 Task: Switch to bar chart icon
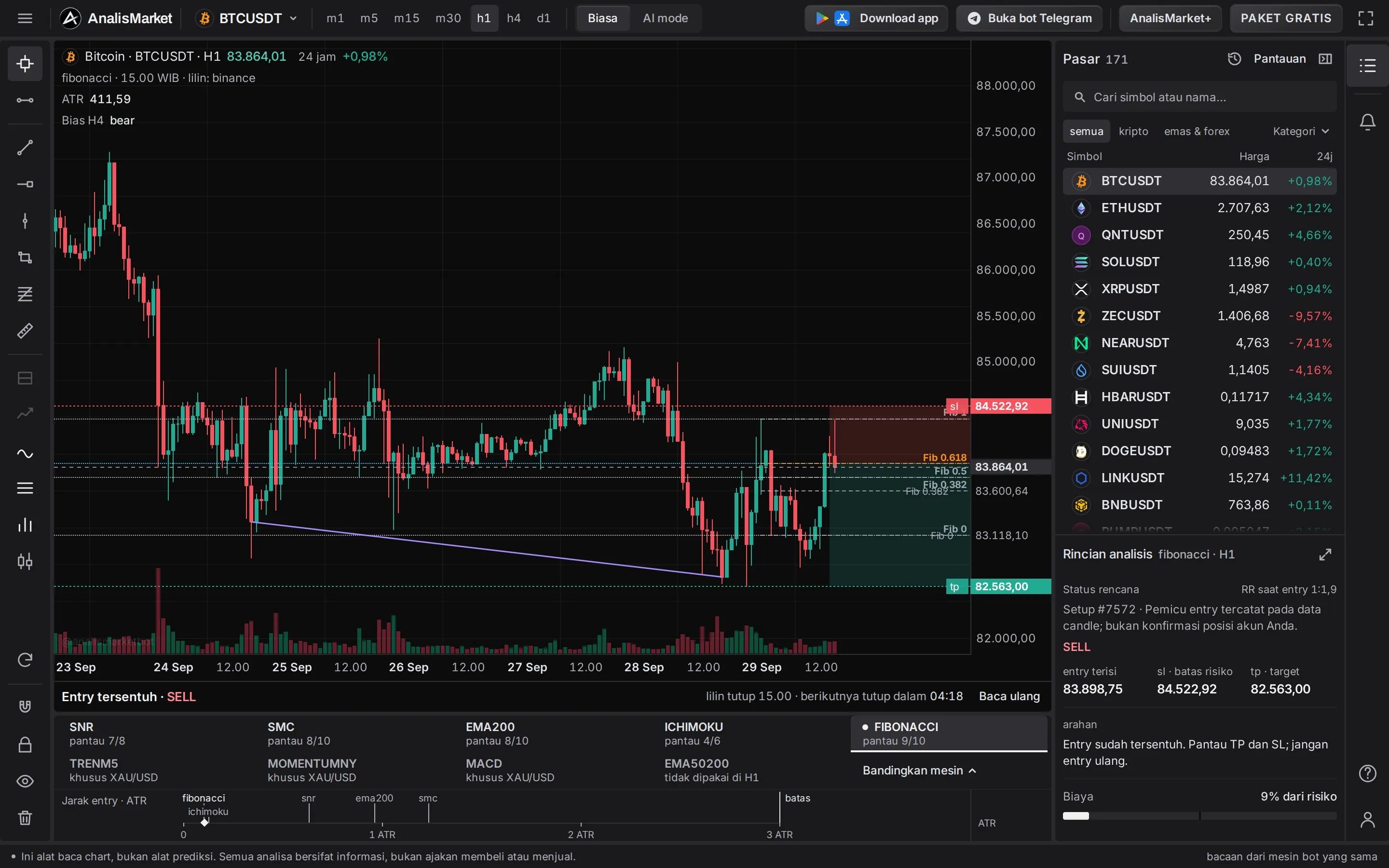point(25,525)
